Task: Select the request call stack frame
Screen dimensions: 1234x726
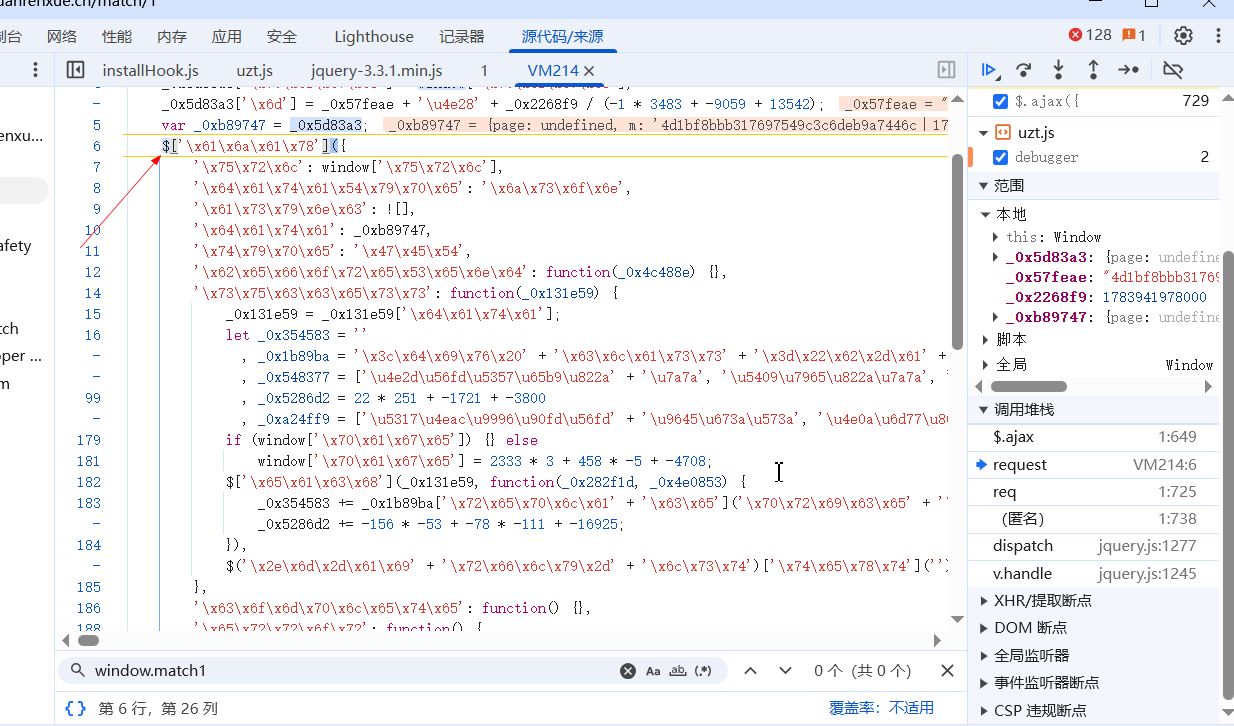Action: coord(1093,465)
